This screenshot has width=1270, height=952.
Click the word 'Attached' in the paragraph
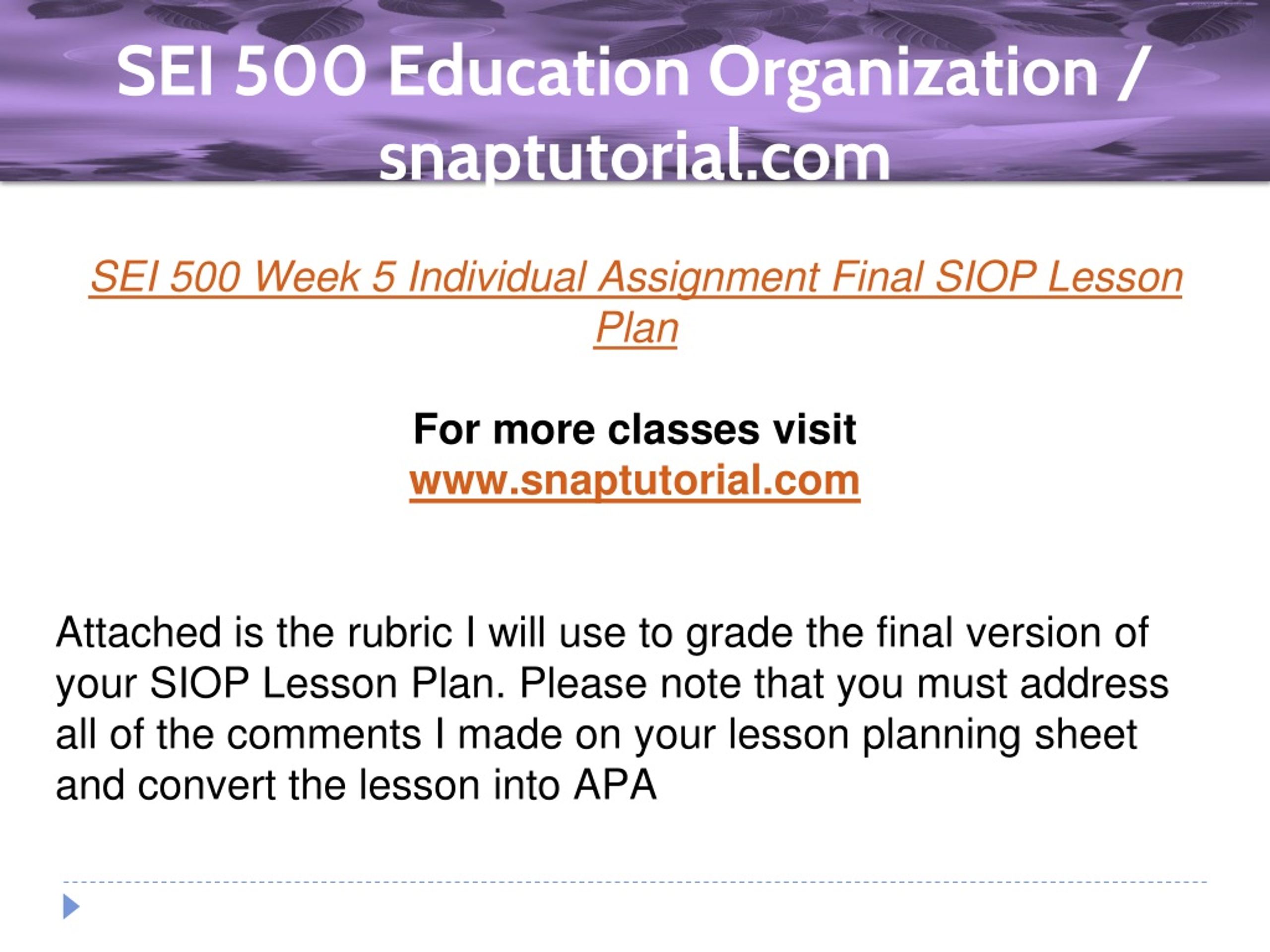point(138,632)
